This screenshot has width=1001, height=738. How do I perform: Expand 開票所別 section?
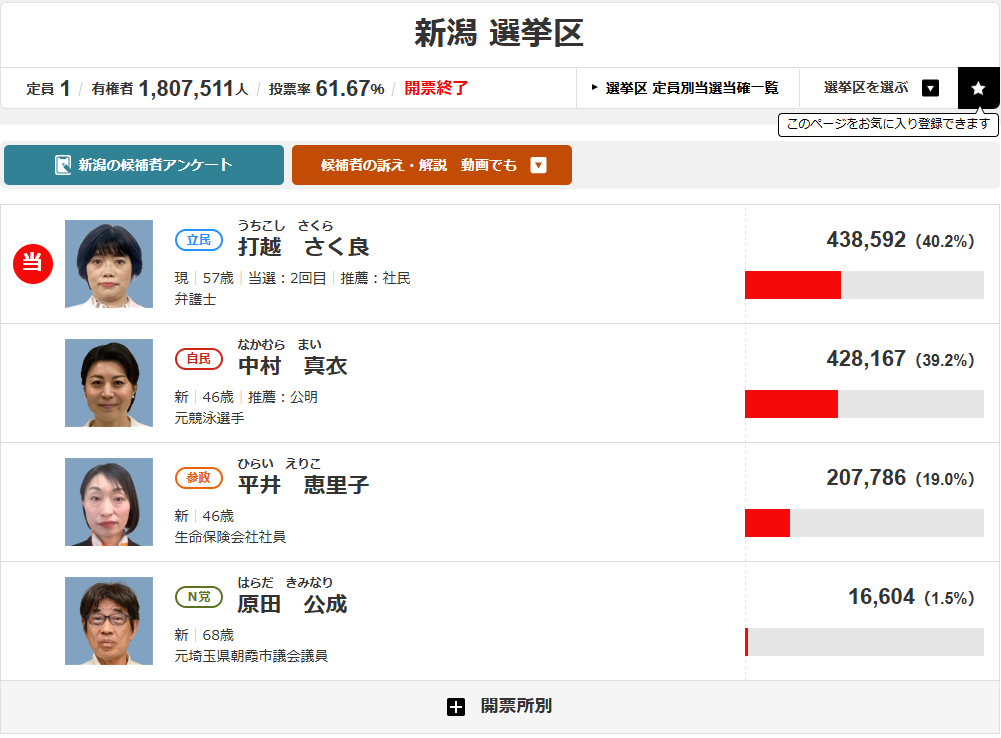coord(500,706)
